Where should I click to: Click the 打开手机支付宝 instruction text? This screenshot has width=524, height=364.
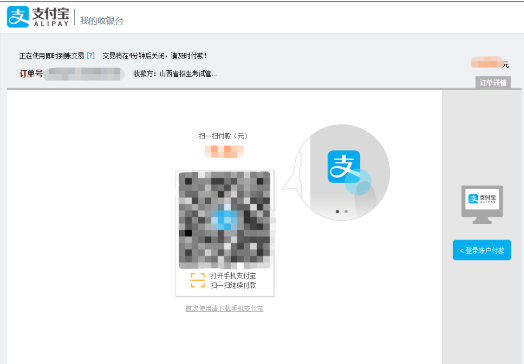233,276
